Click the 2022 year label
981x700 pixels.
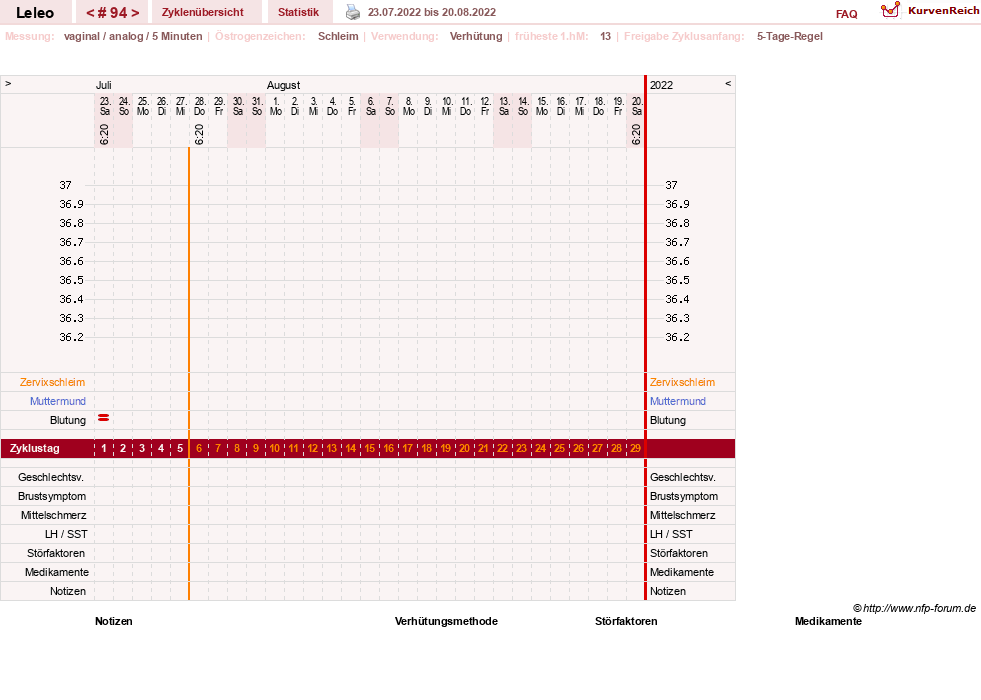click(661, 85)
